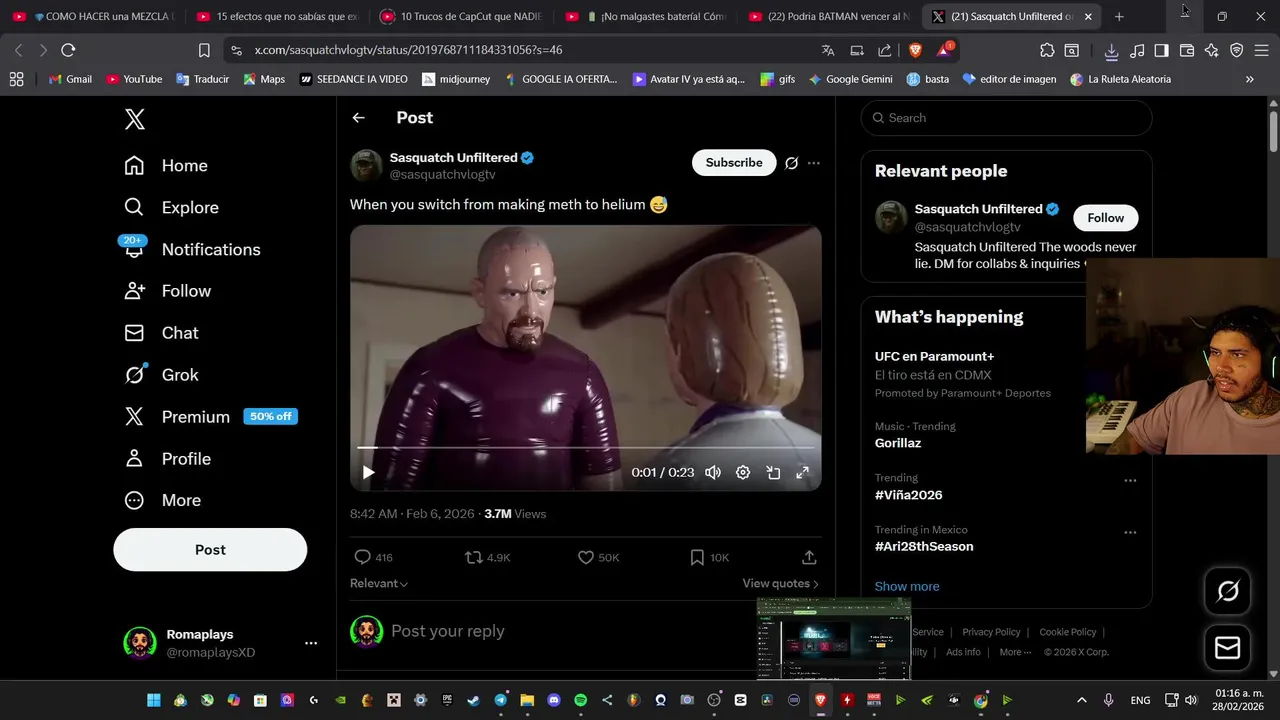Screen dimensions: 1280x720
Task: Open the Premium page with 50% off badge
Action: 210,417
